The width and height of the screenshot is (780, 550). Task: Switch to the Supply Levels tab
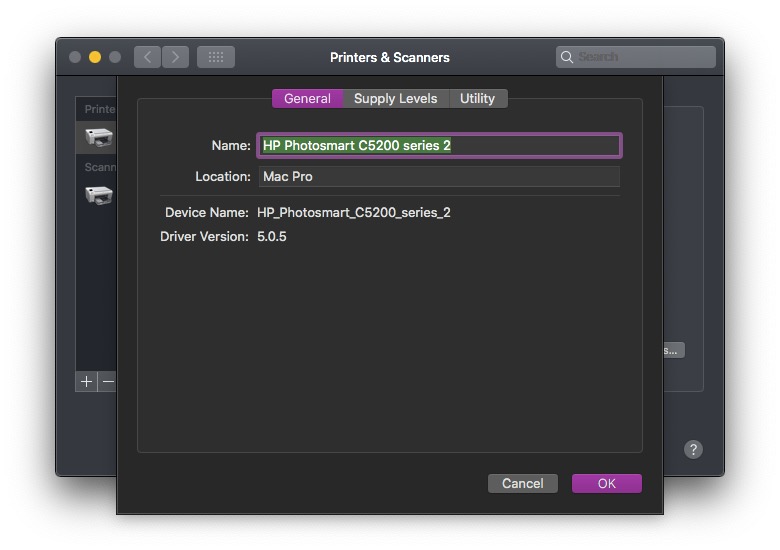(395, 98)
